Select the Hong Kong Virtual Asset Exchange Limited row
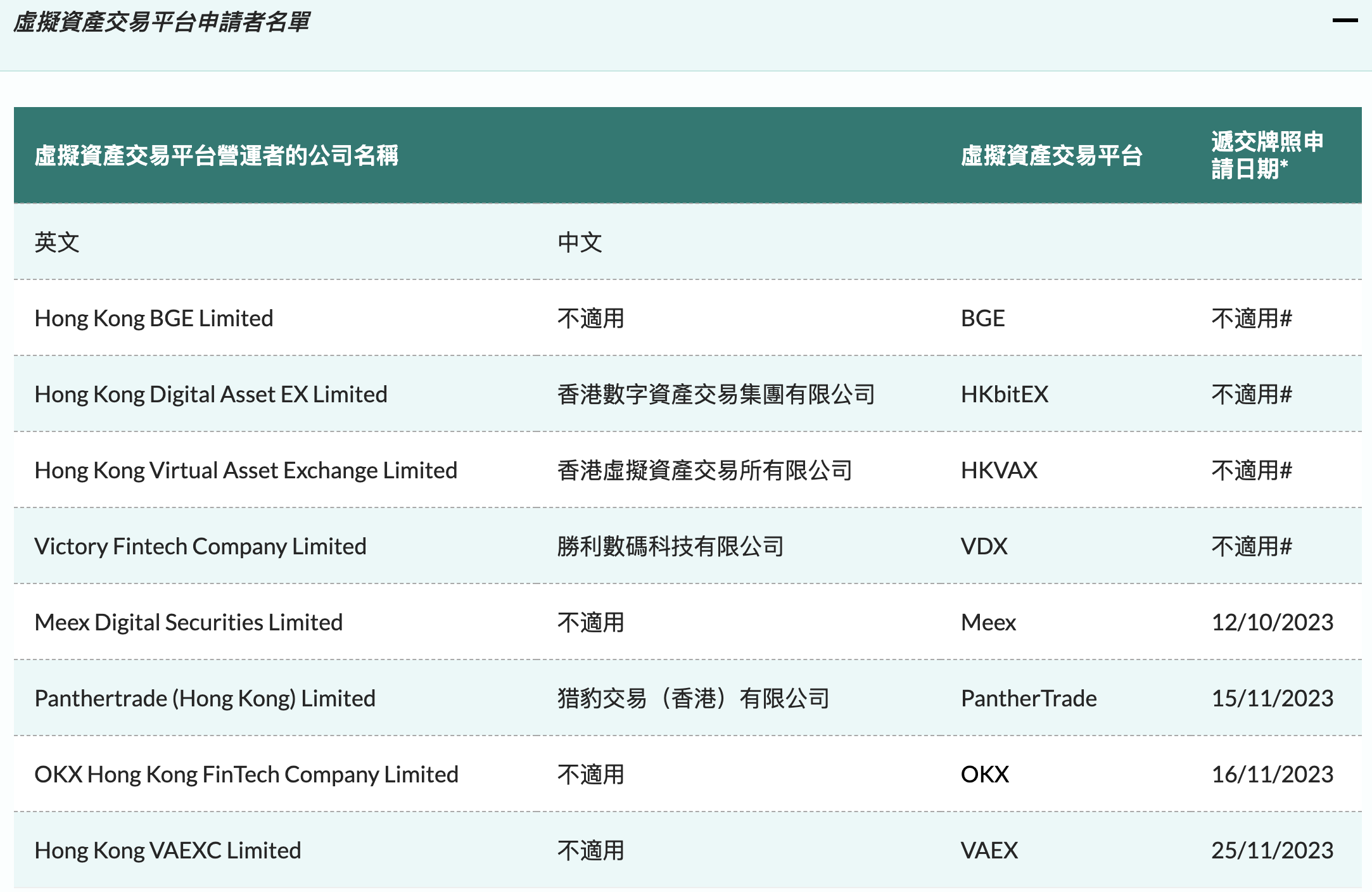 pyautogui.click(x=246, y=470)
